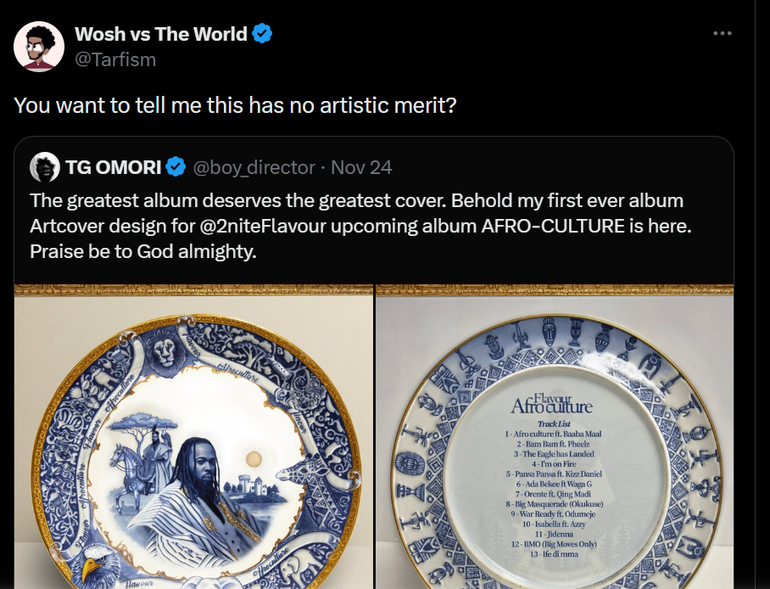
Task: Click the verified badge next to TG OMORI
Action: coord(175,166)
